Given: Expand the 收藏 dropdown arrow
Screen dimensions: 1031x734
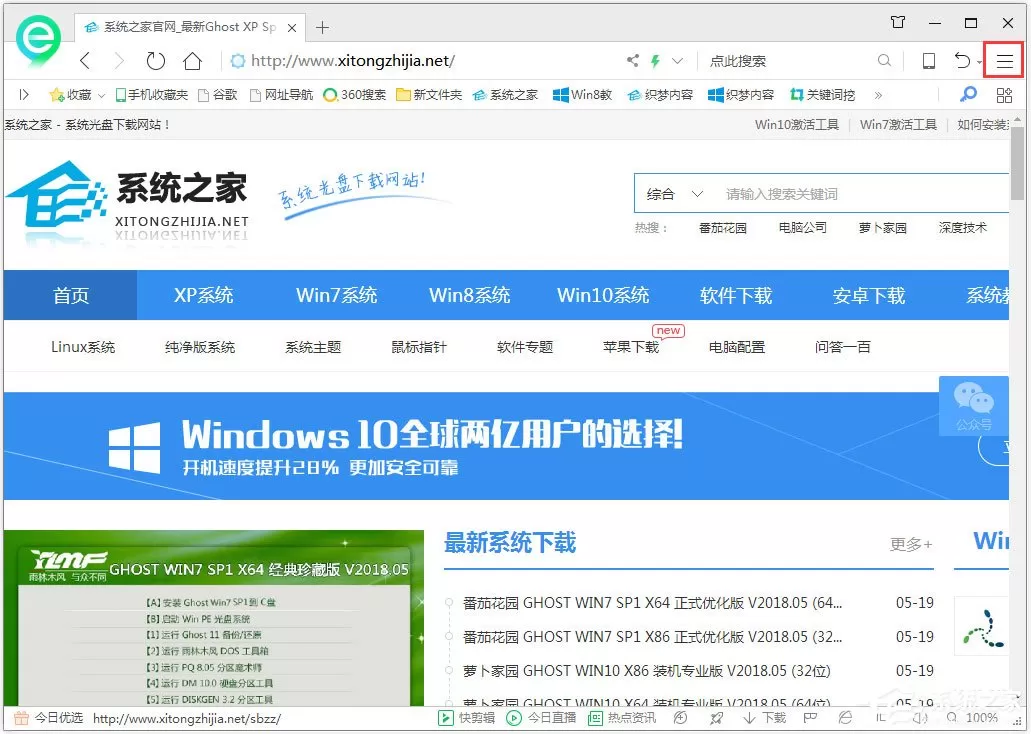Looking at the screenshot, I should (101, 95).
